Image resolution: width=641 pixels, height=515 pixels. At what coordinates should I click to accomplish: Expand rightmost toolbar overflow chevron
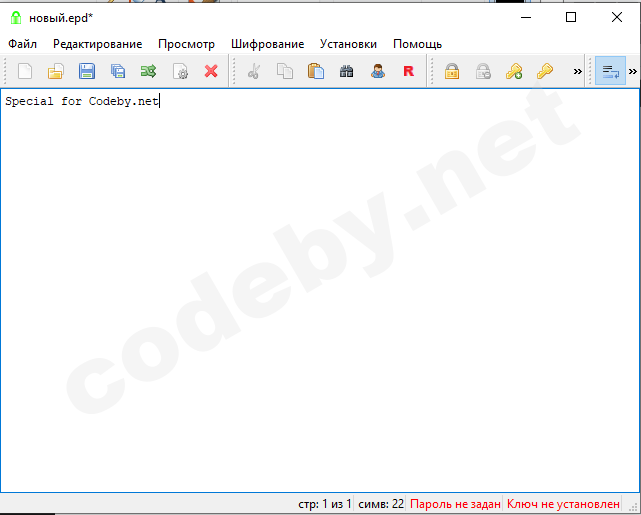(x=633, y=72)
